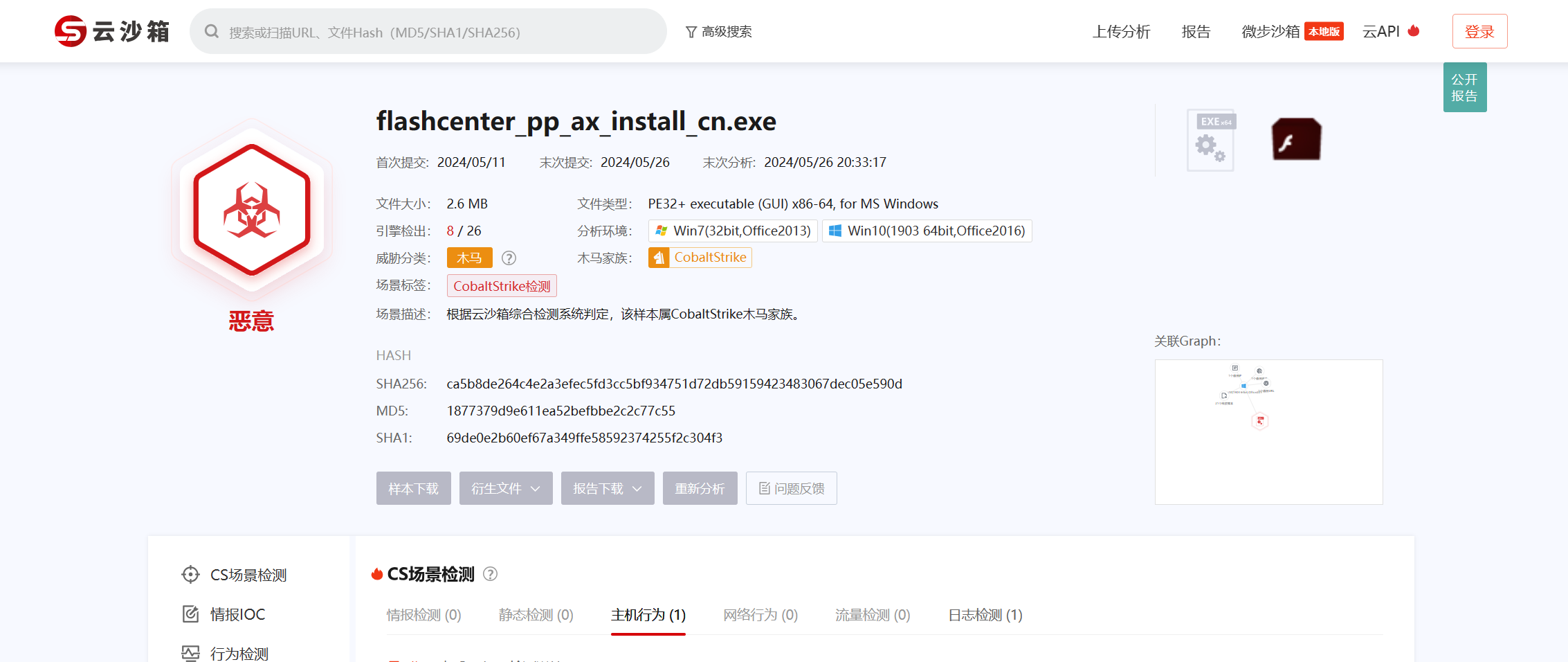The width and height of the screenshot is (1568, 662).
Task: Open the 上传分析 navigation link
Action: (x=1121, y=32)
